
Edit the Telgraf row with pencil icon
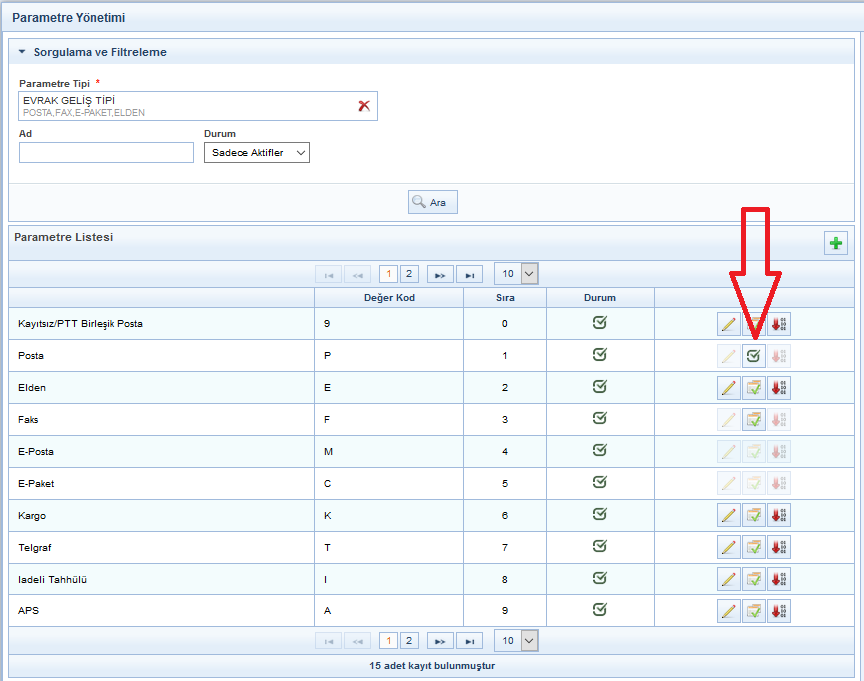pyautogui.click(x=729, y=548)
